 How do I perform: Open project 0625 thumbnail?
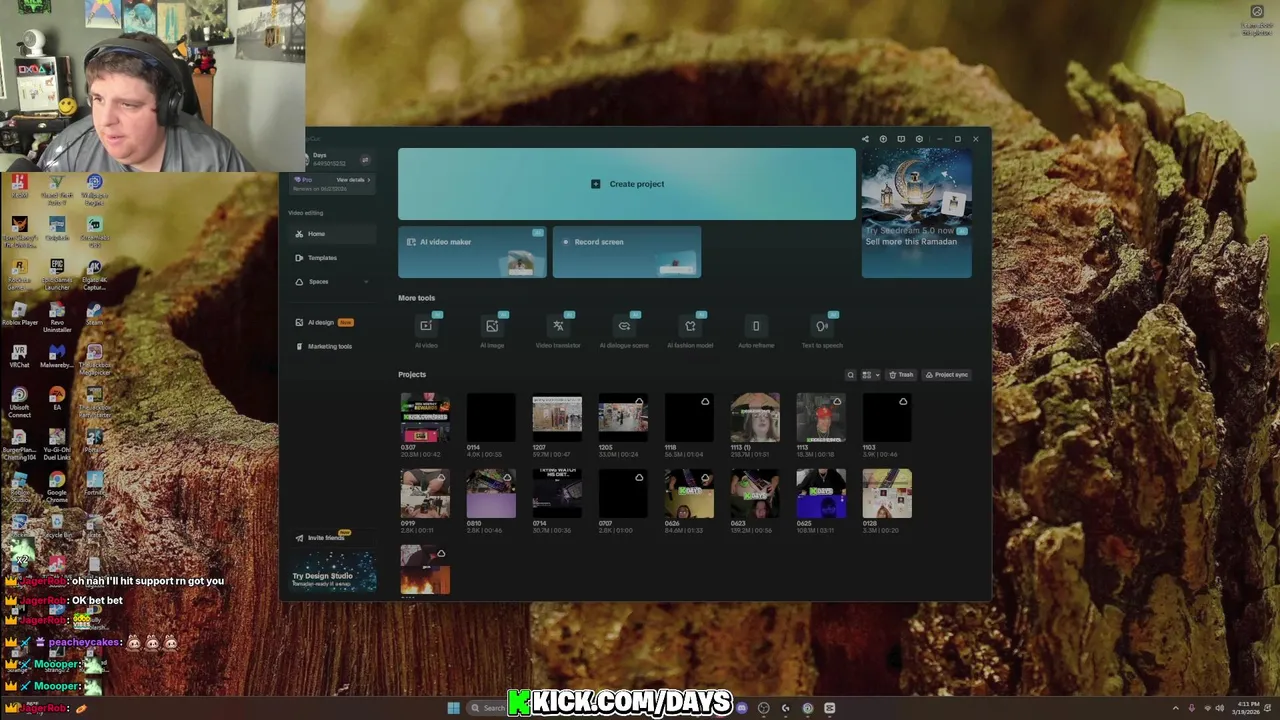point(821,494)
